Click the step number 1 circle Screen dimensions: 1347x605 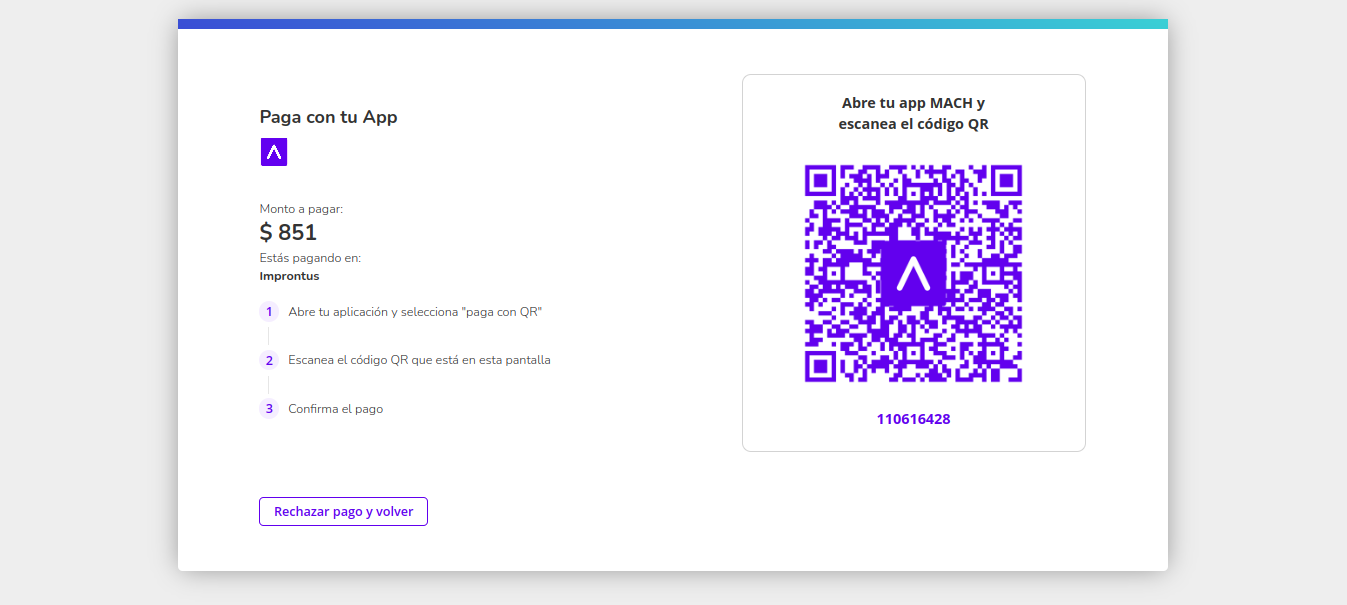point(269,311)
